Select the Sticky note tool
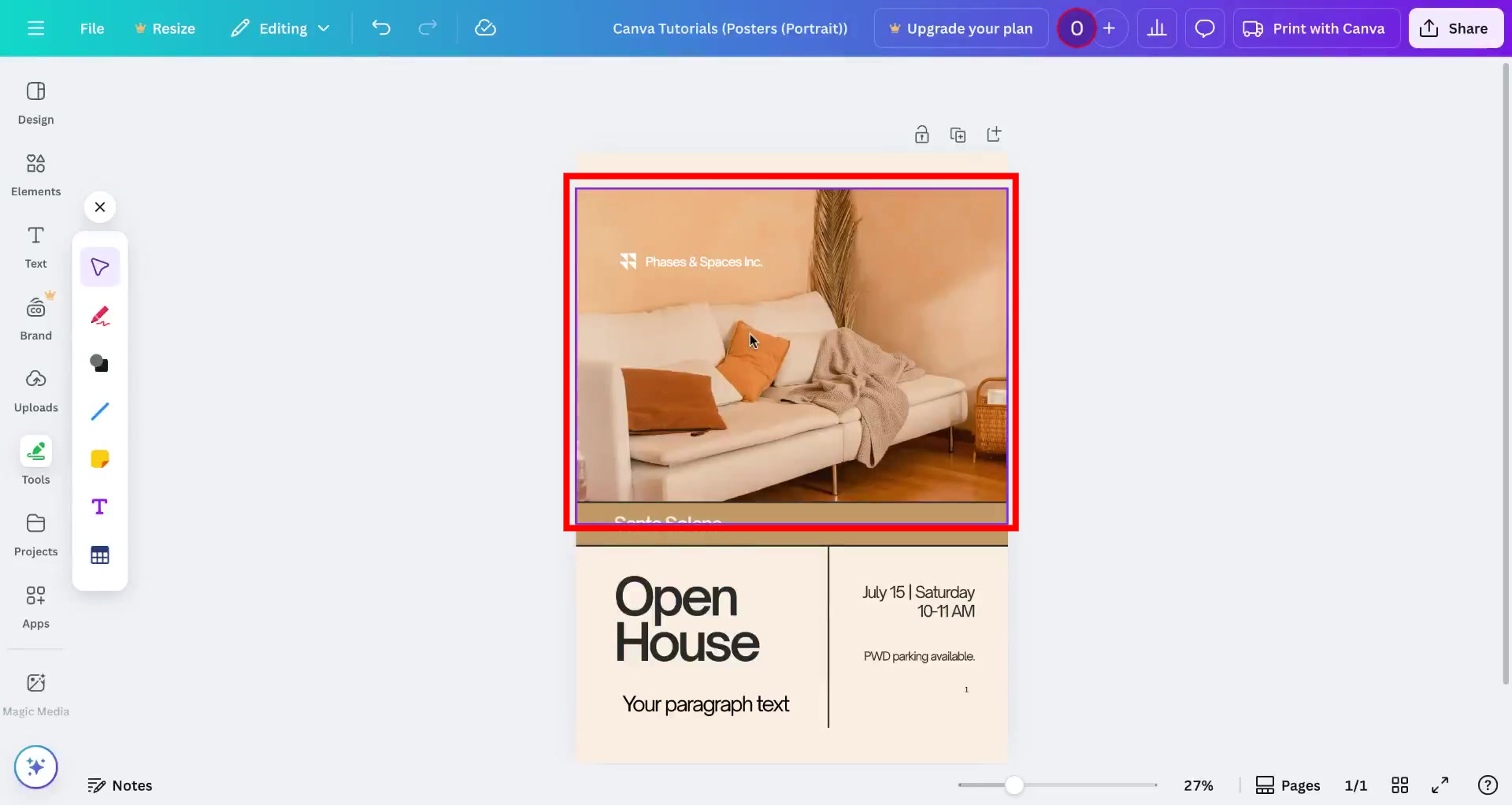Screen dimensions: 1512x805 99,458
